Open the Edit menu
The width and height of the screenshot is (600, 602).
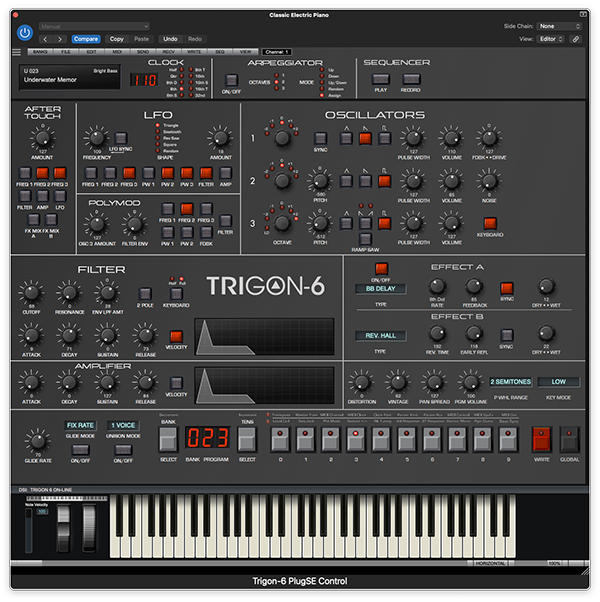pyautogui.click(x=91, y=52)
